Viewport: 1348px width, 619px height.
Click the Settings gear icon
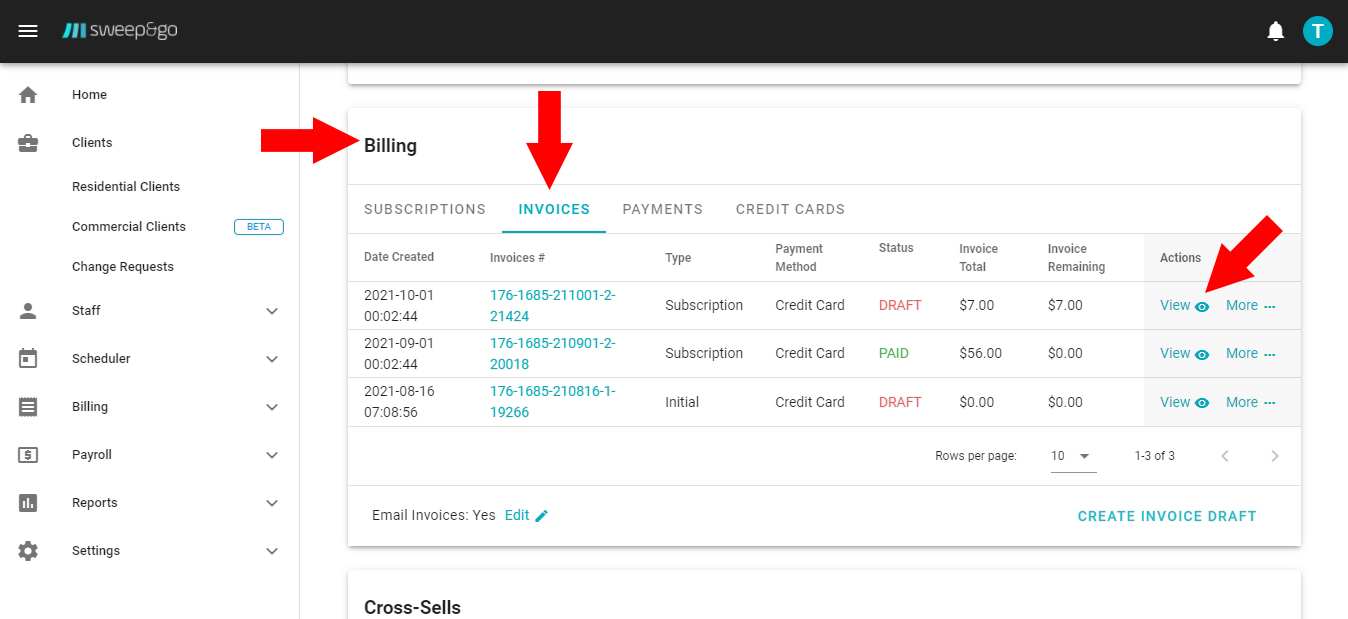pos(27,550)
